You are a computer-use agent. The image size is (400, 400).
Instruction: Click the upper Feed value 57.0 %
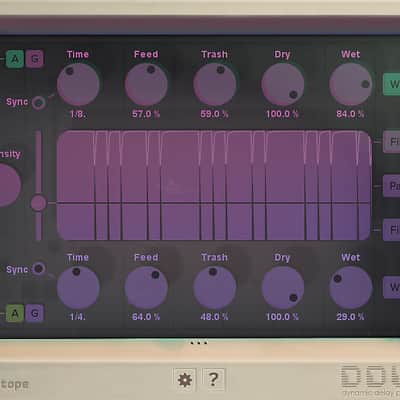(x=146, y=114)
